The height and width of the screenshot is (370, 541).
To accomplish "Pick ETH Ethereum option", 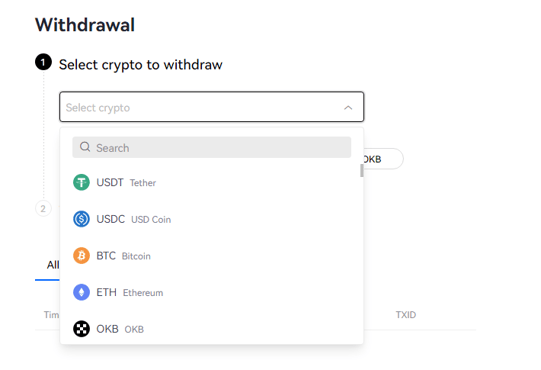I will coord(212,292).
